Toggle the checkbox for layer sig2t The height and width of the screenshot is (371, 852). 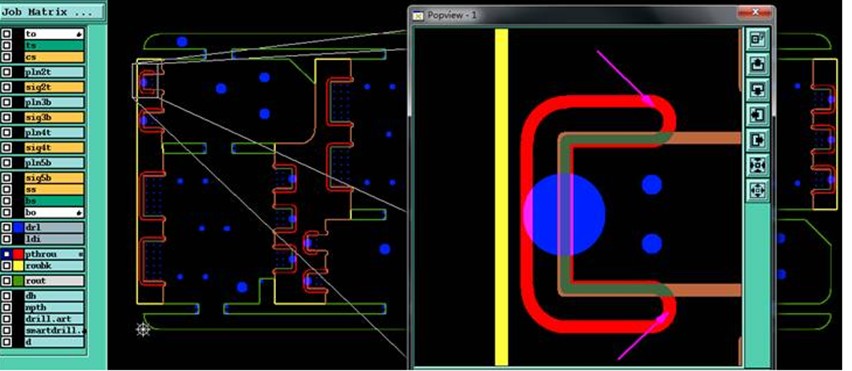tap(7, 87)
